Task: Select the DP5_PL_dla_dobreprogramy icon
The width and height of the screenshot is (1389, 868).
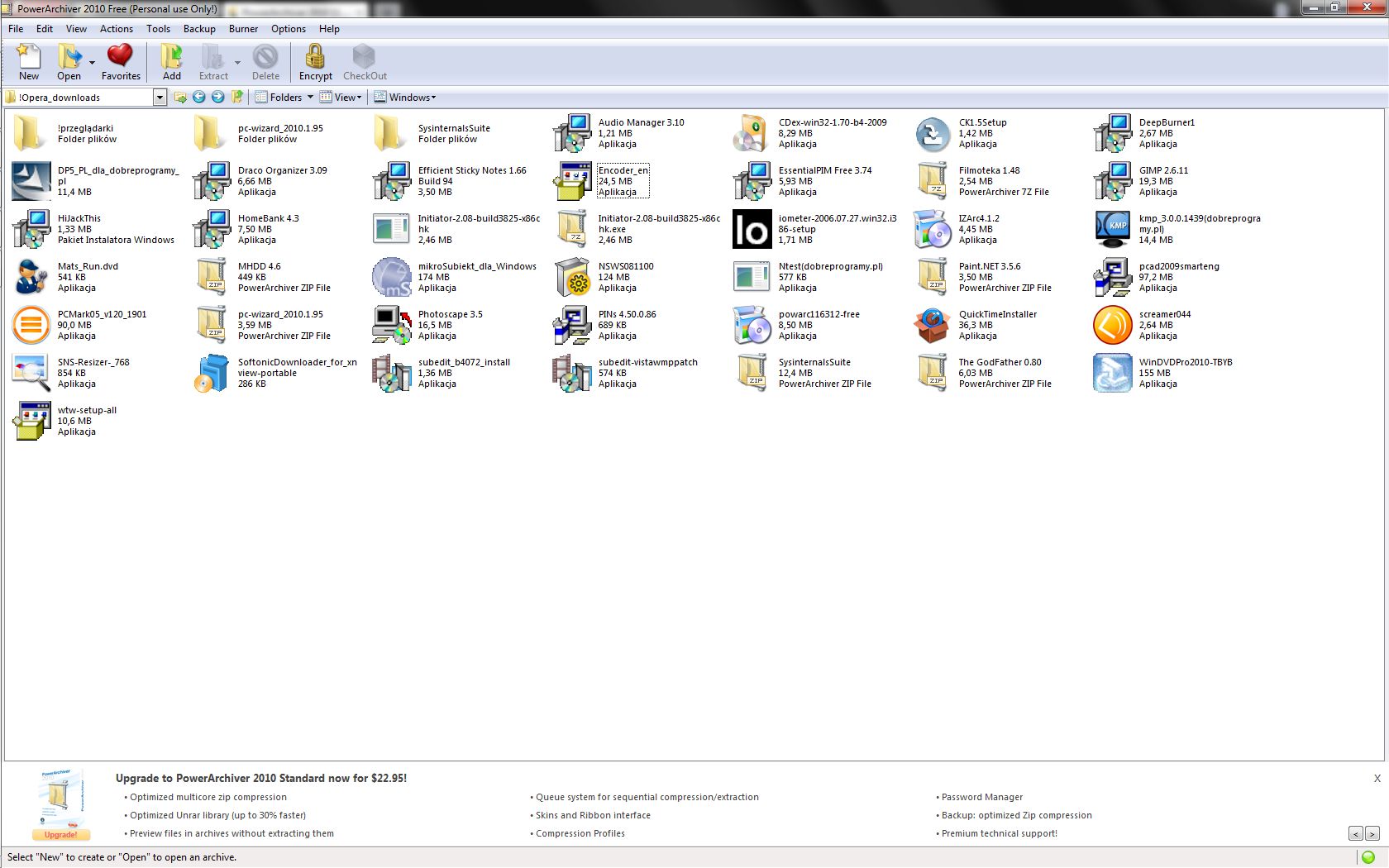Action: click(x=31, y=181)
